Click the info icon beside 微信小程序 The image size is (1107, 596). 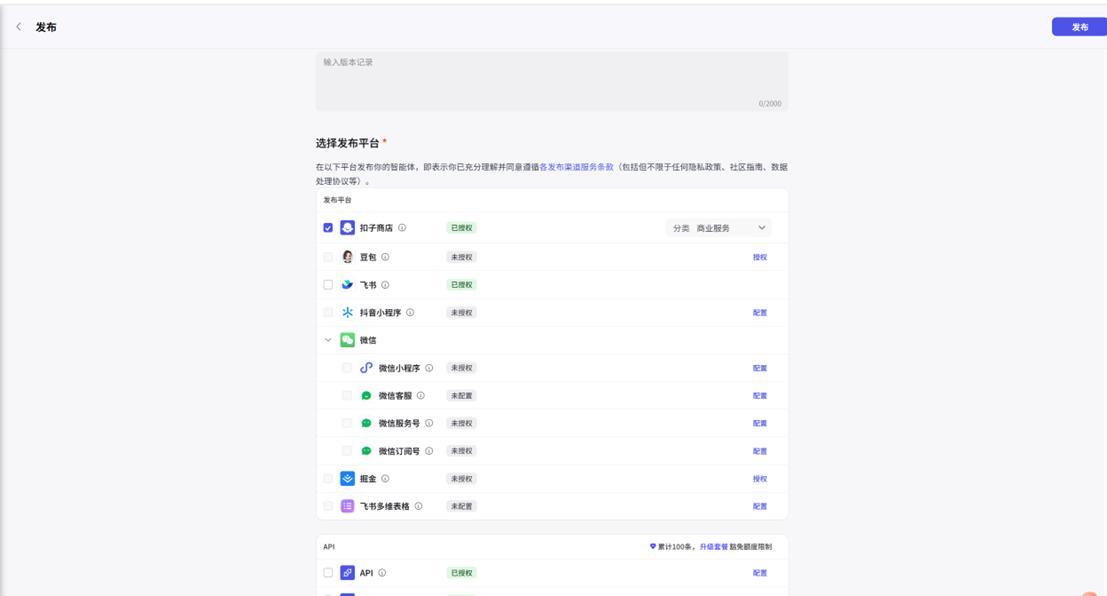pos(429,368)
